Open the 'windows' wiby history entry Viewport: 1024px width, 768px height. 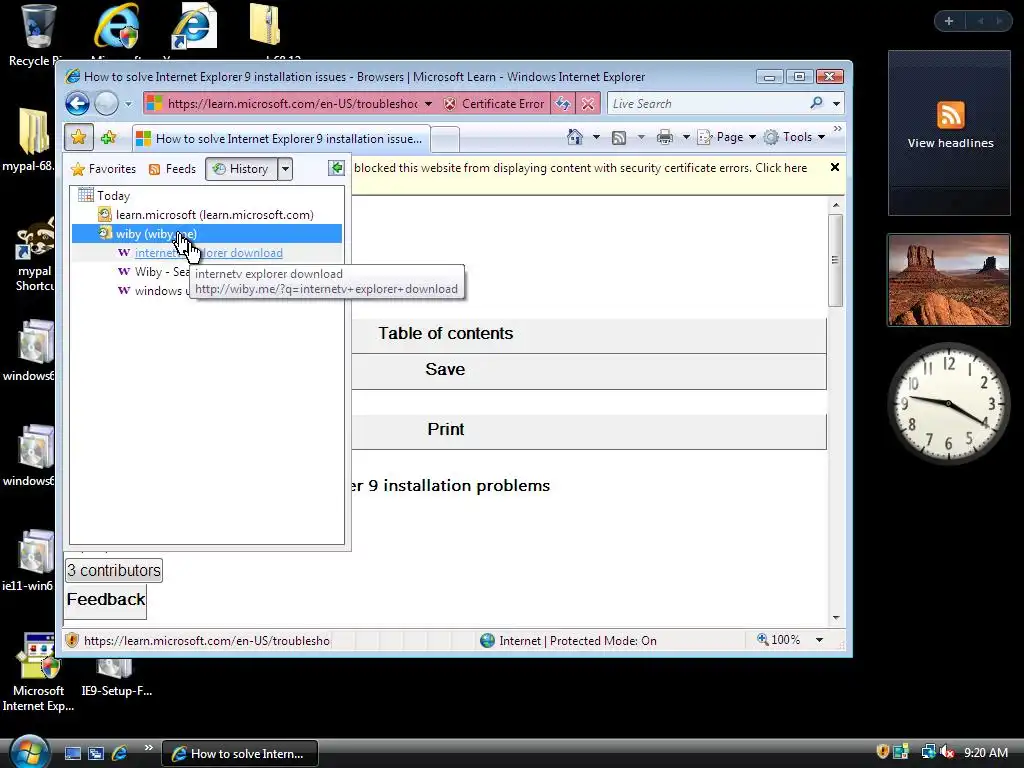[154, 291]
